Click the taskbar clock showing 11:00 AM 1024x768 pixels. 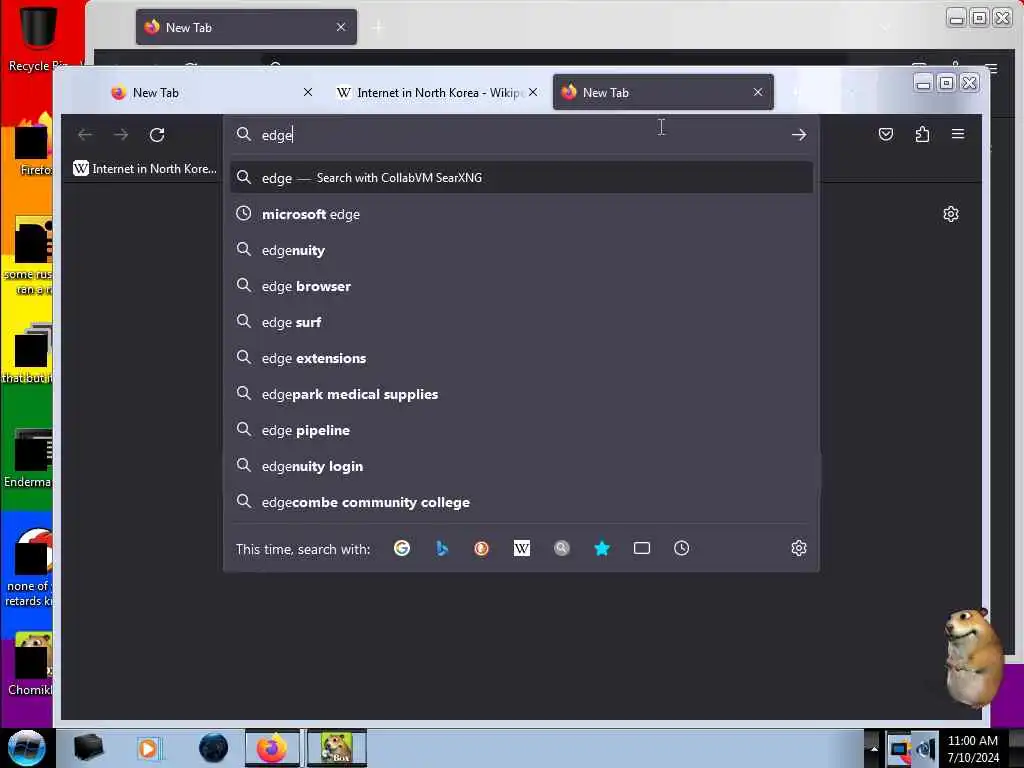click(x=973, y=749)
